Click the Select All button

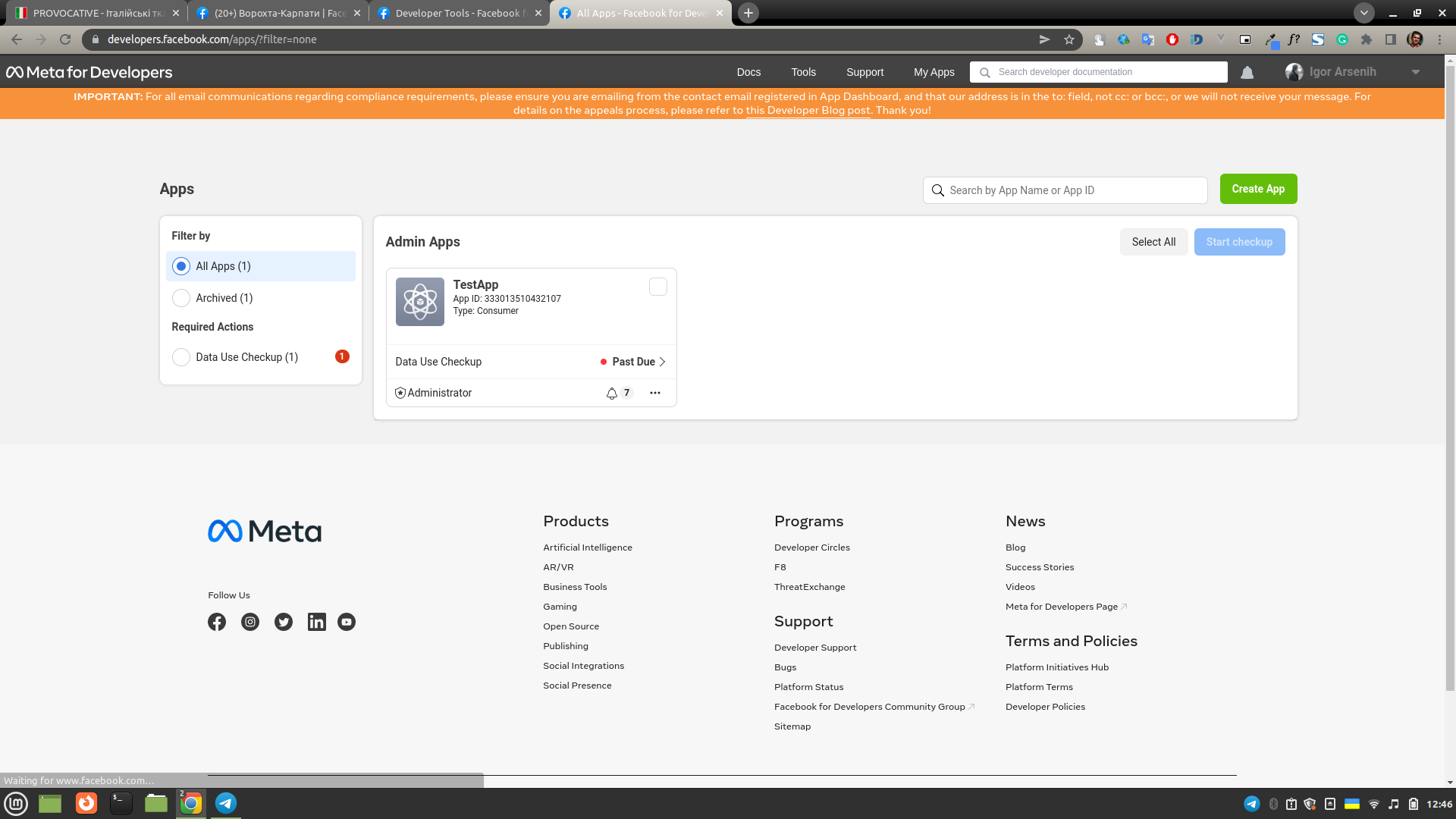1153,242
